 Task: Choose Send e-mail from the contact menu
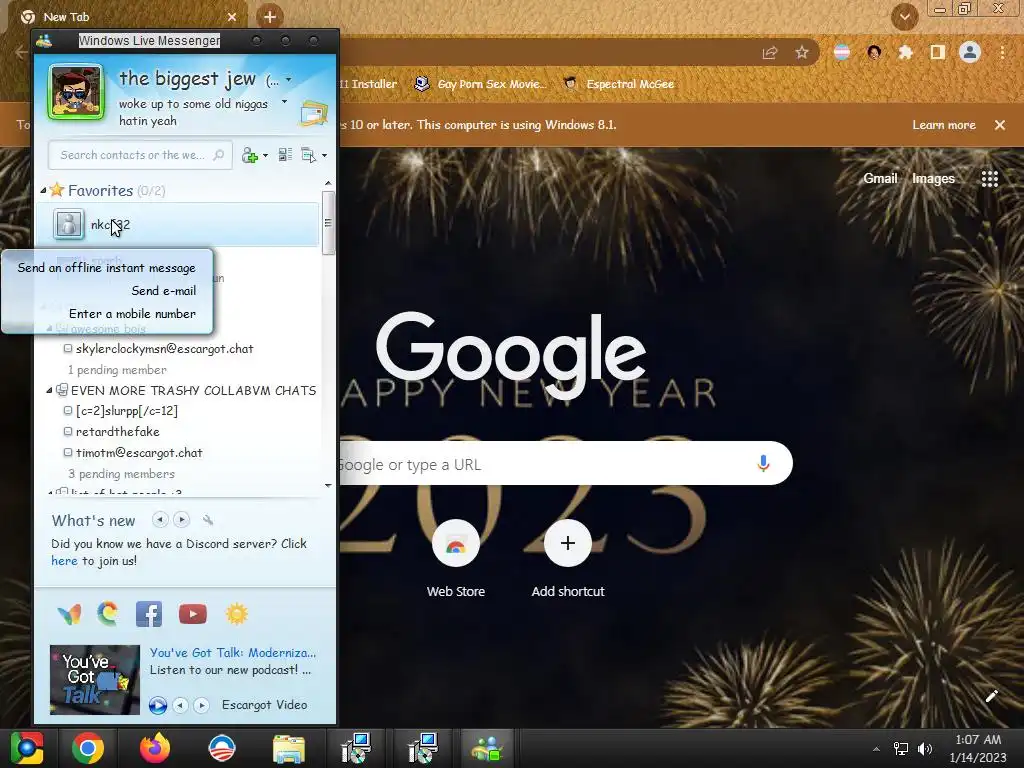(164, 291)
